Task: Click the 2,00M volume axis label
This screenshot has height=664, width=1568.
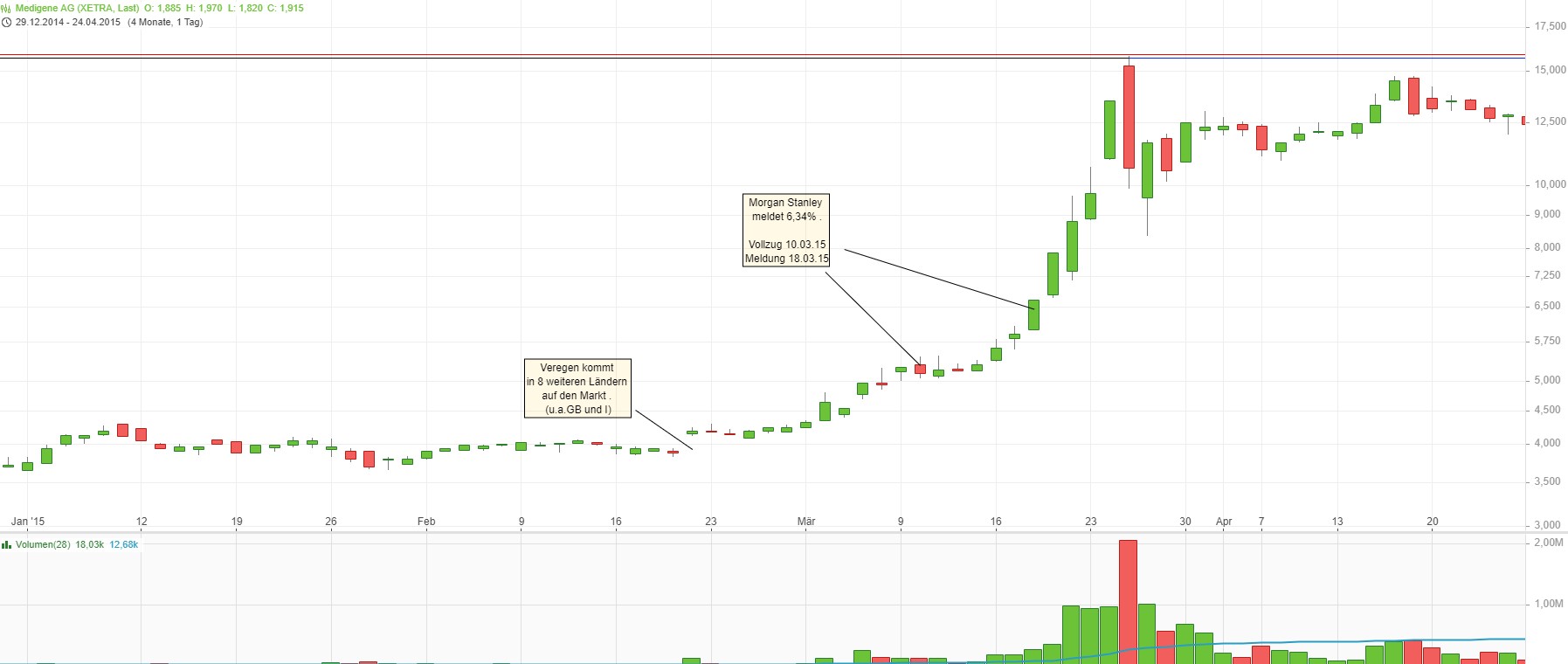Action: [x=1549, y=543]
